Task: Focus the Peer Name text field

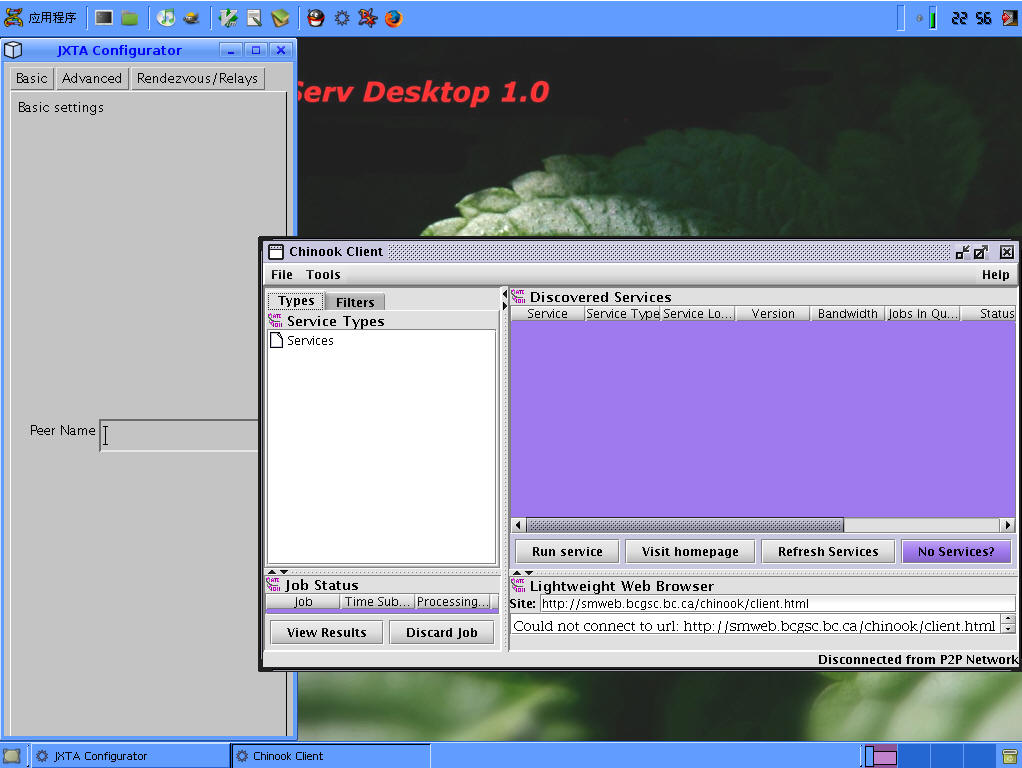Action: pyautogui.click(x=180, y=435)
